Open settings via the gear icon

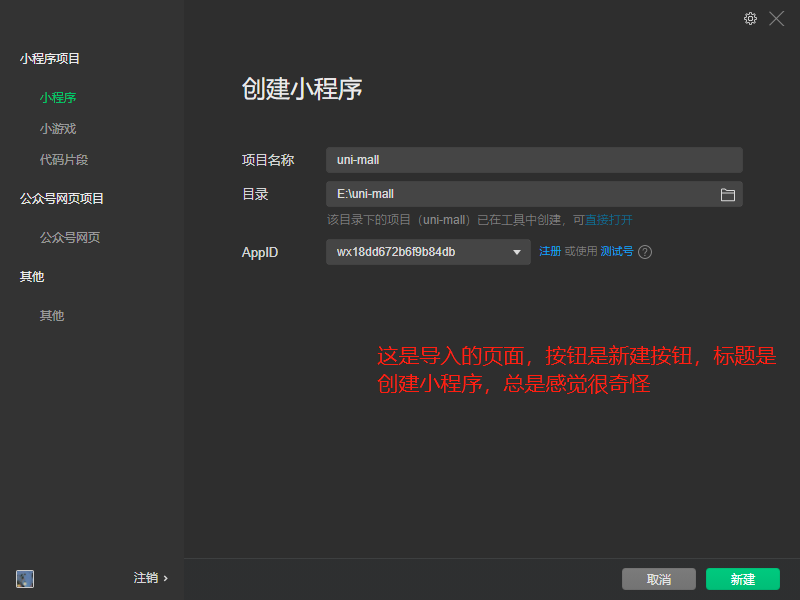click(x=750, y=19)
